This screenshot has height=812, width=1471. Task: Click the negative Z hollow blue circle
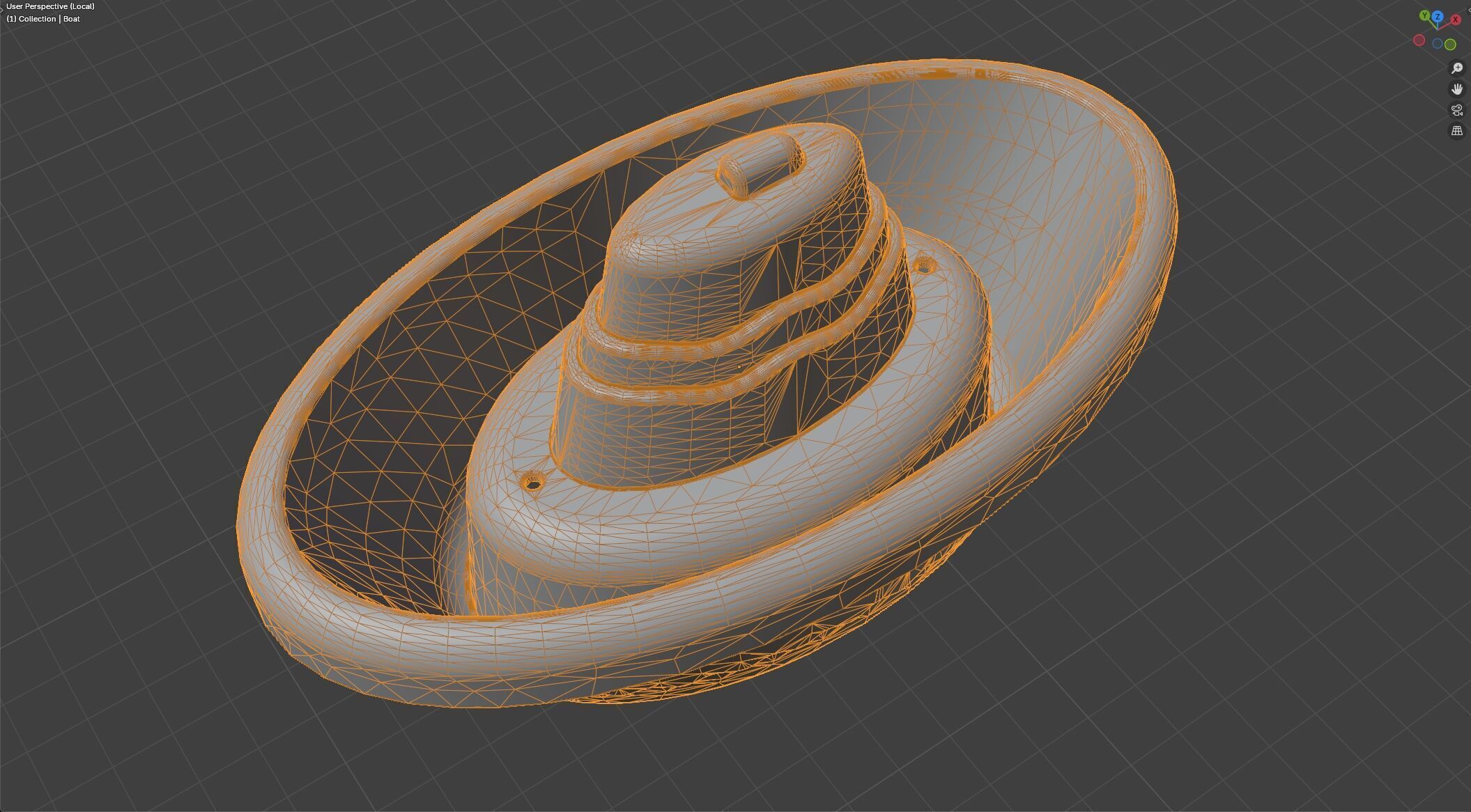[1437, 44]
